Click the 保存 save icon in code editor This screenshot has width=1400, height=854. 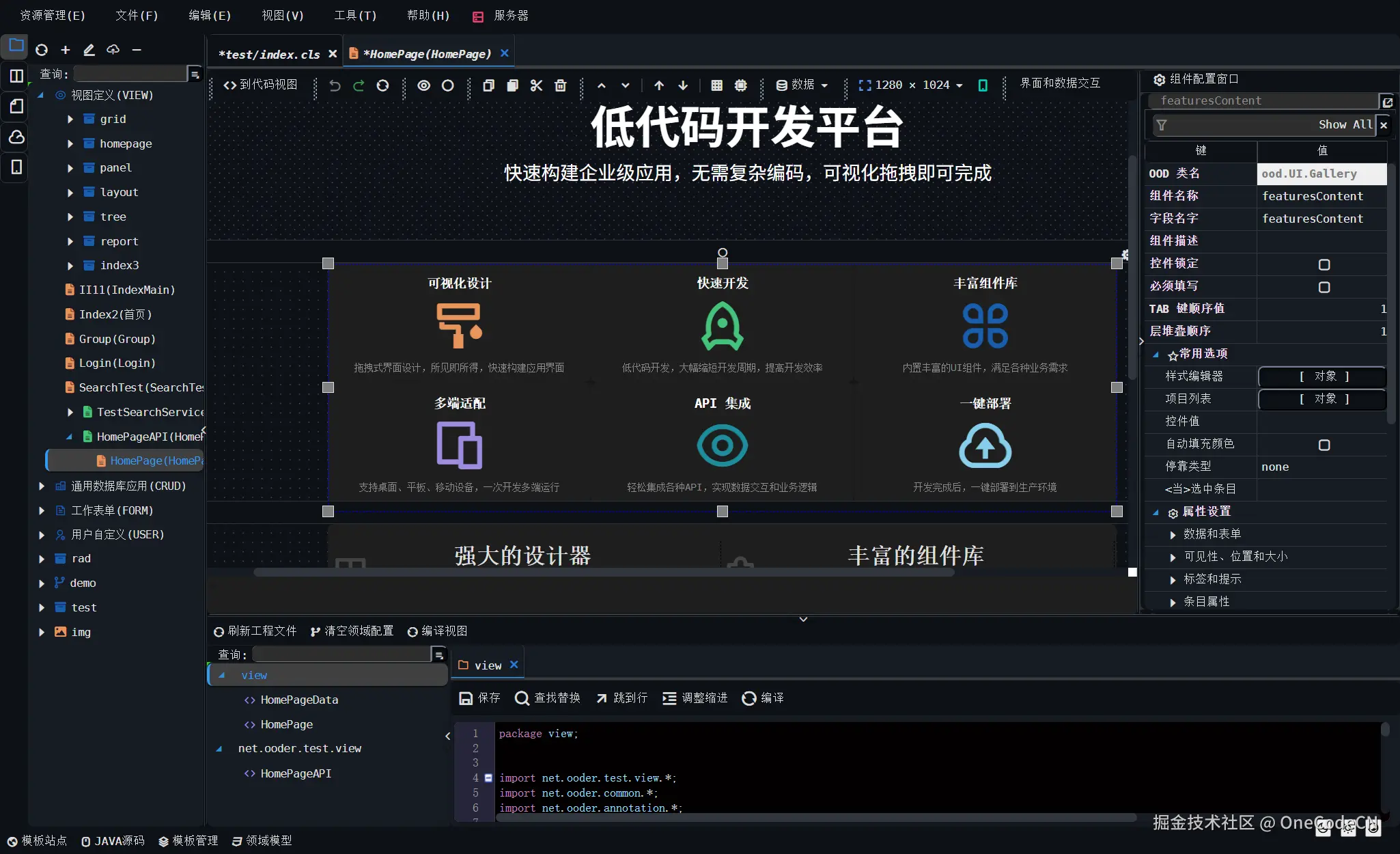(466, 698)
